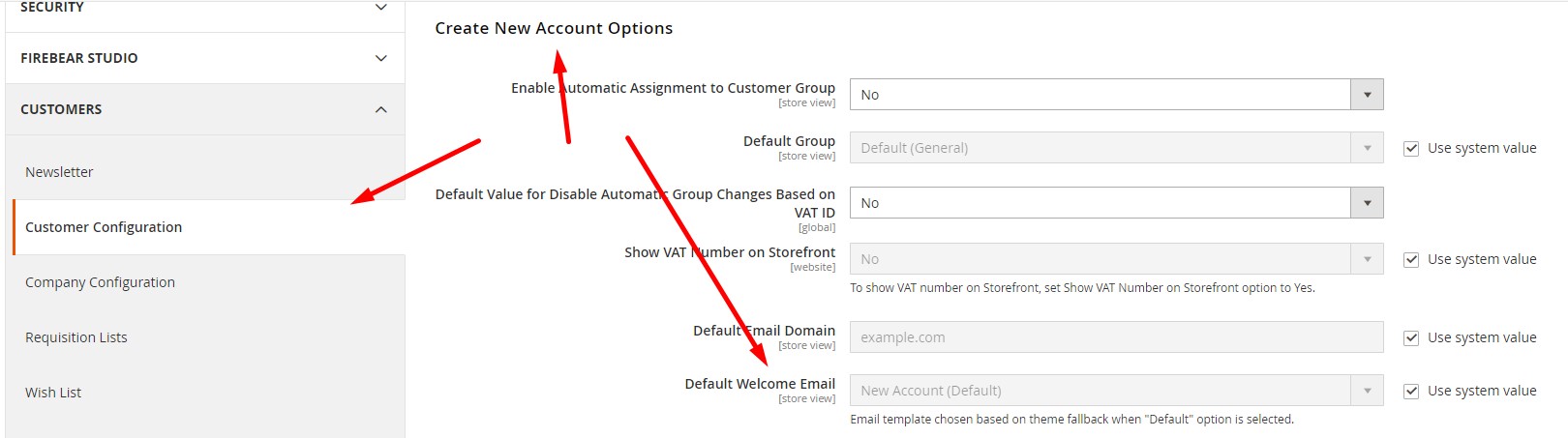Collapse the Customers section chevron
Viewport: 1568px width, 438px height.
(x=380, y=109)
